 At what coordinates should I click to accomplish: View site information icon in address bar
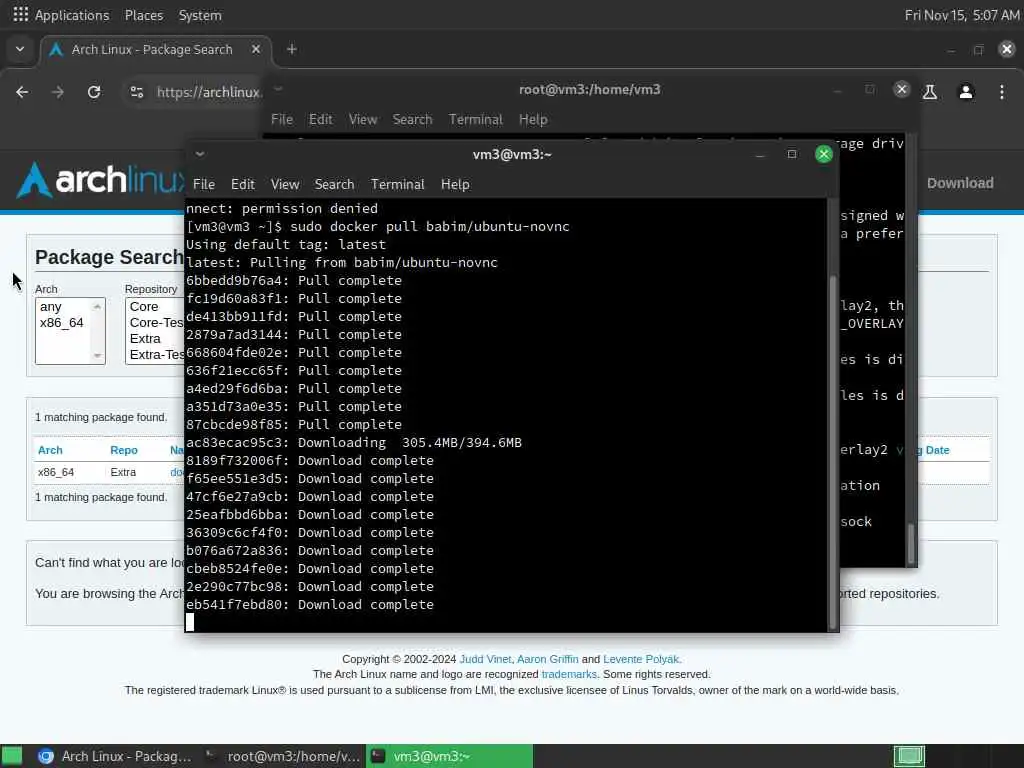coord(136,92)
